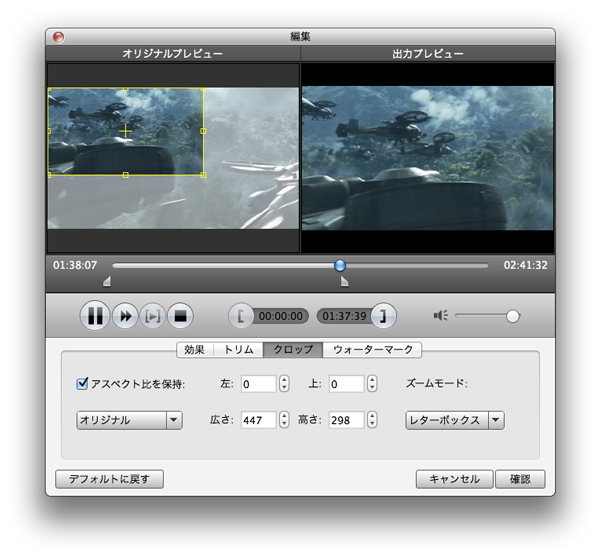Click the 広さ width stepper
This screenshot has width=600, height=558.
pyautogui.click(x=284, y=419)
